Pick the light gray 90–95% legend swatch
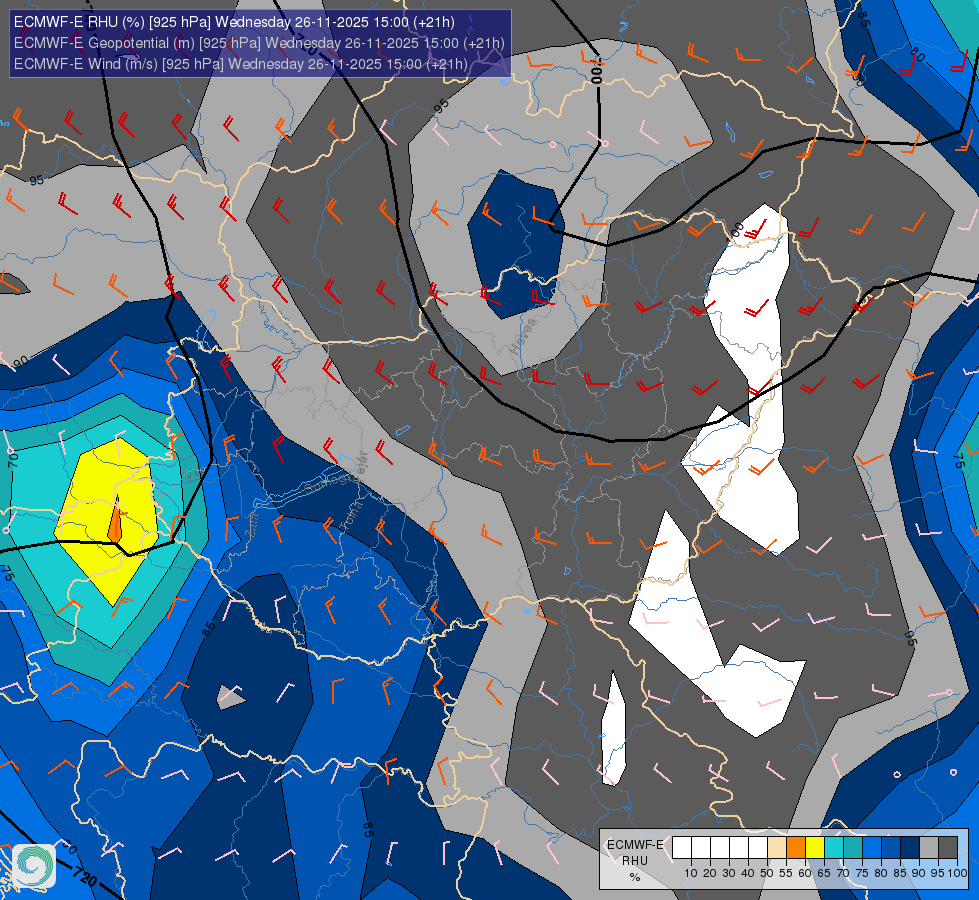Image resolution: width=979 pixels, height=900 pixels. coord(929,848)
